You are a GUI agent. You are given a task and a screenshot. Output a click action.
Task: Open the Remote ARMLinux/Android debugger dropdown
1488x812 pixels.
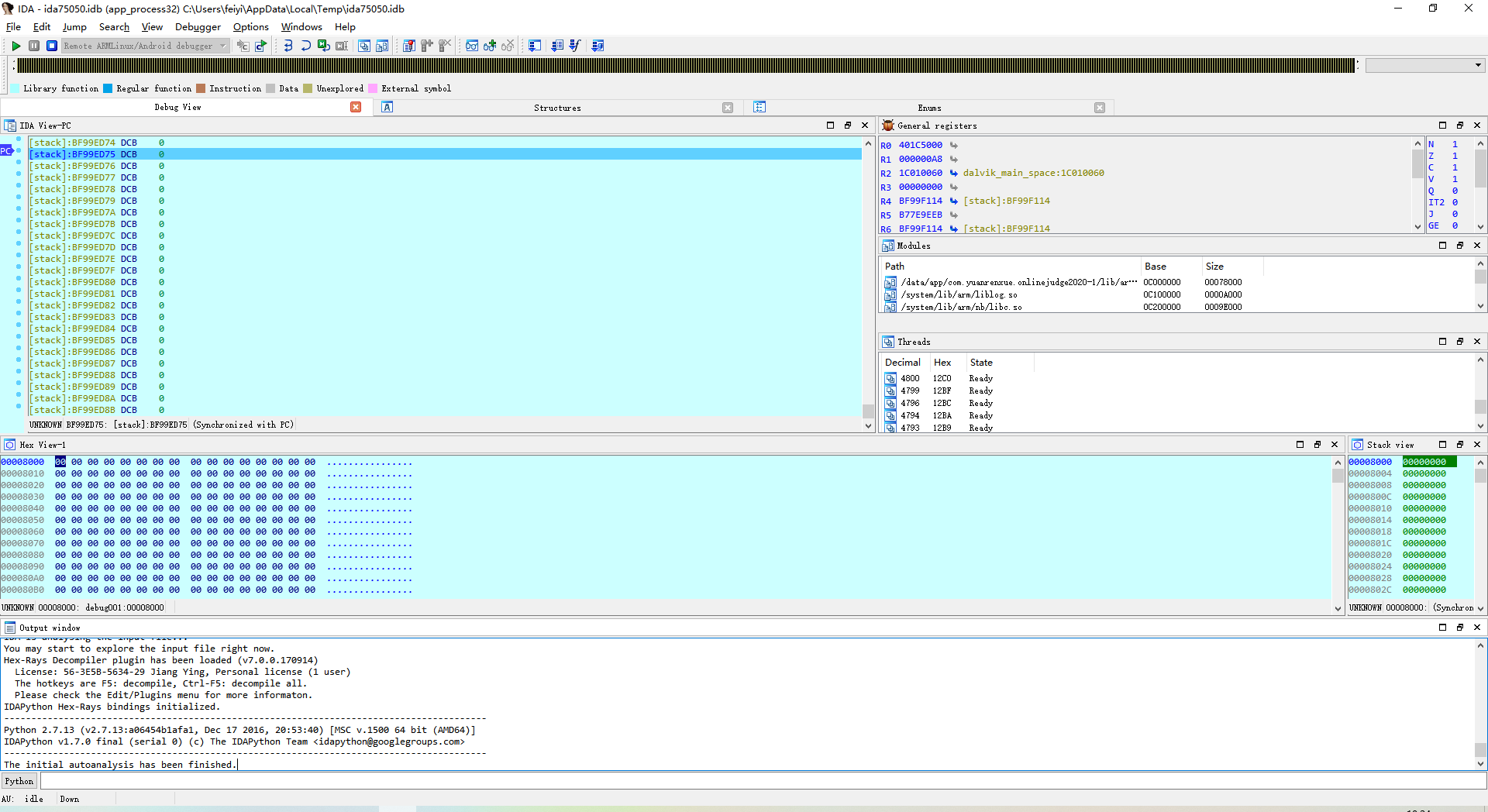point(146,46)
